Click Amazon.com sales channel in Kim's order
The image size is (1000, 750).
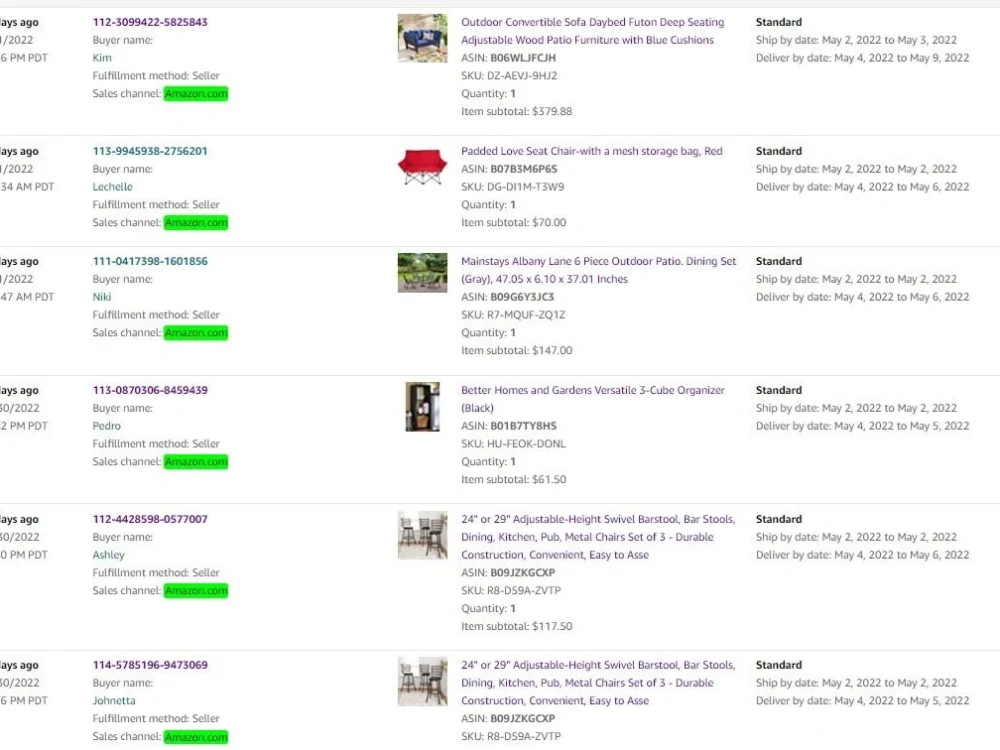(196, 94)
